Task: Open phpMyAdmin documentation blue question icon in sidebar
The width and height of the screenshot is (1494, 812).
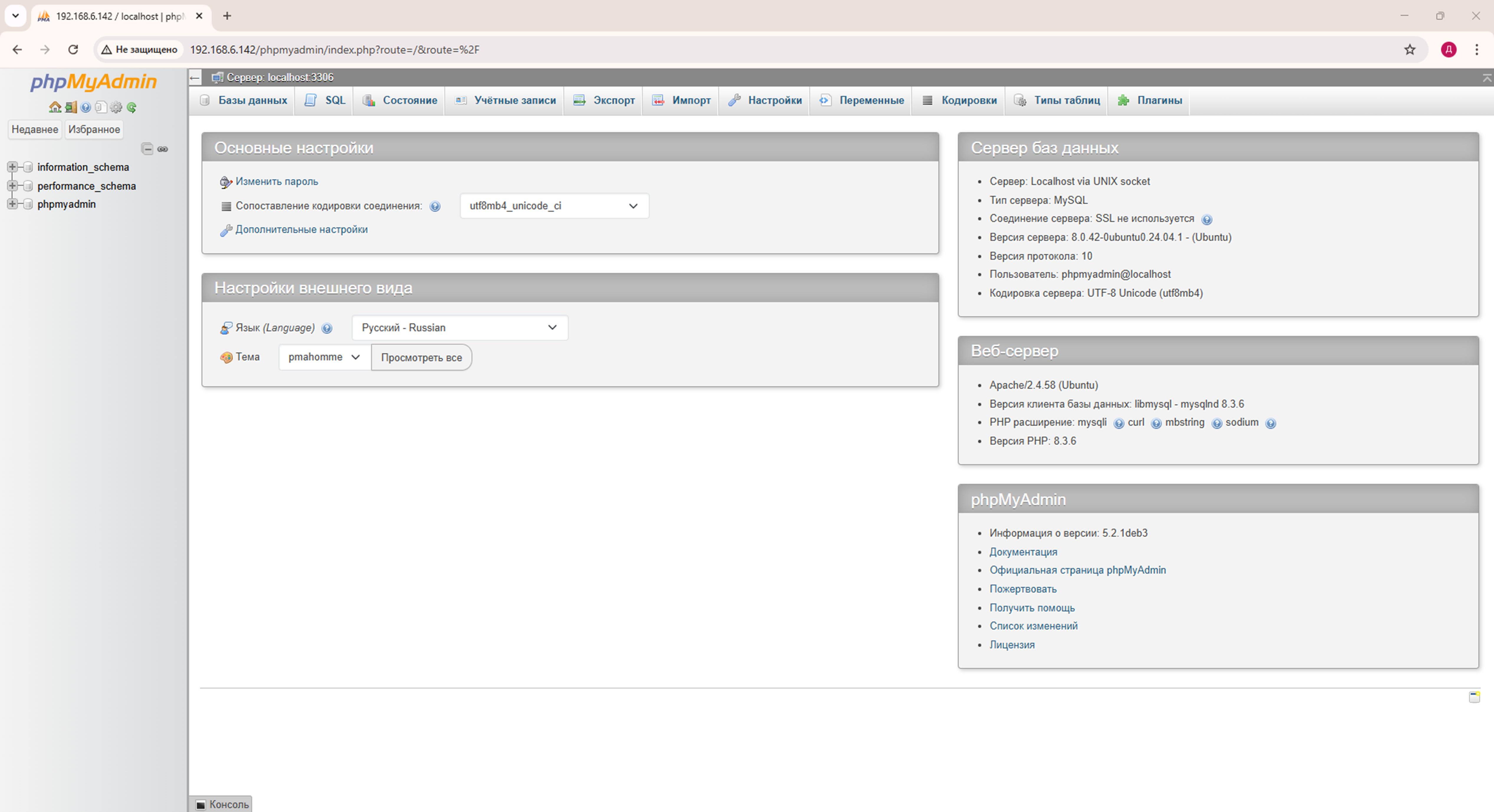Action: tap(86, 107)
